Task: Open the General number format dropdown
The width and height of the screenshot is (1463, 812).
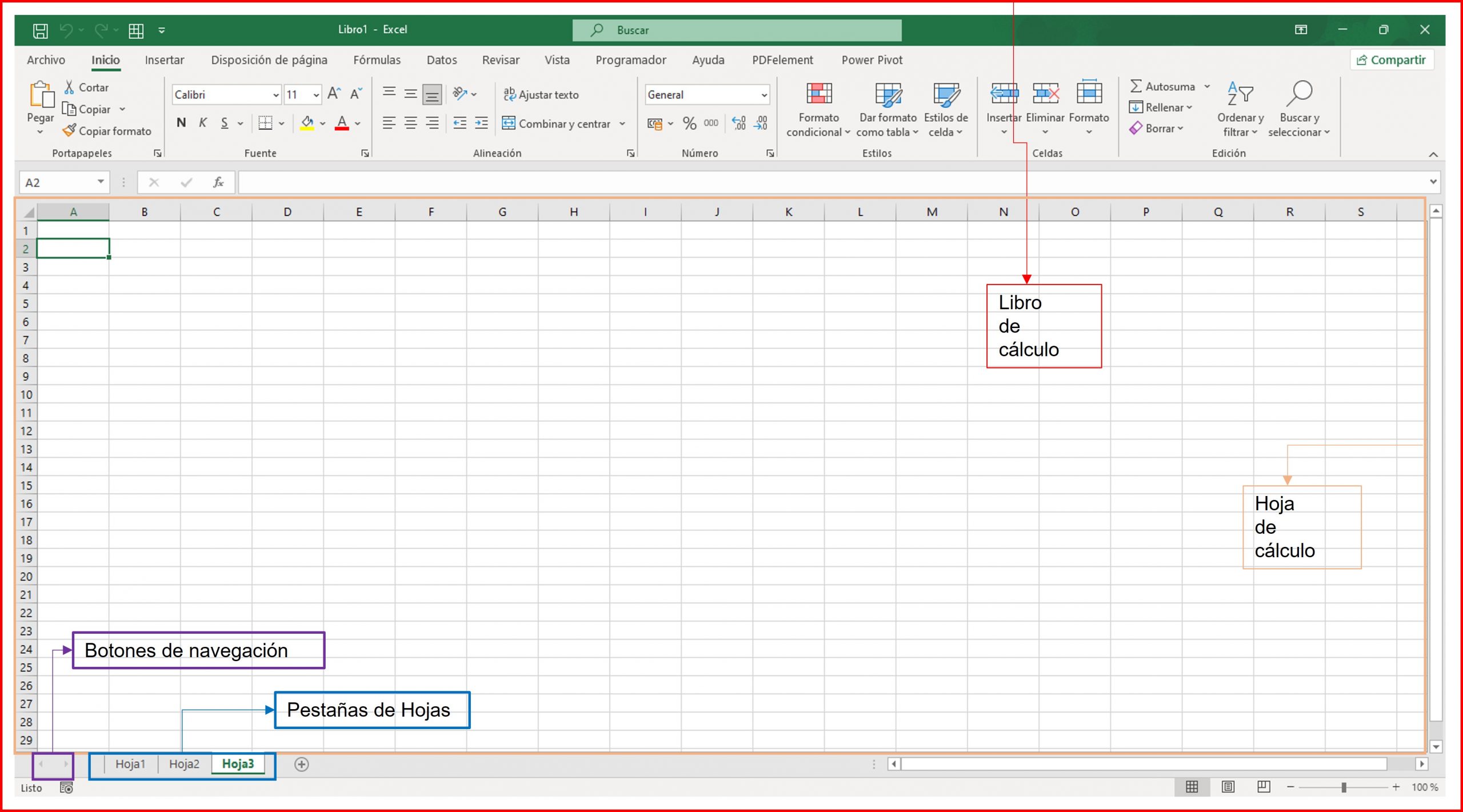Action: pyautogui.click(x=764, y=94)
